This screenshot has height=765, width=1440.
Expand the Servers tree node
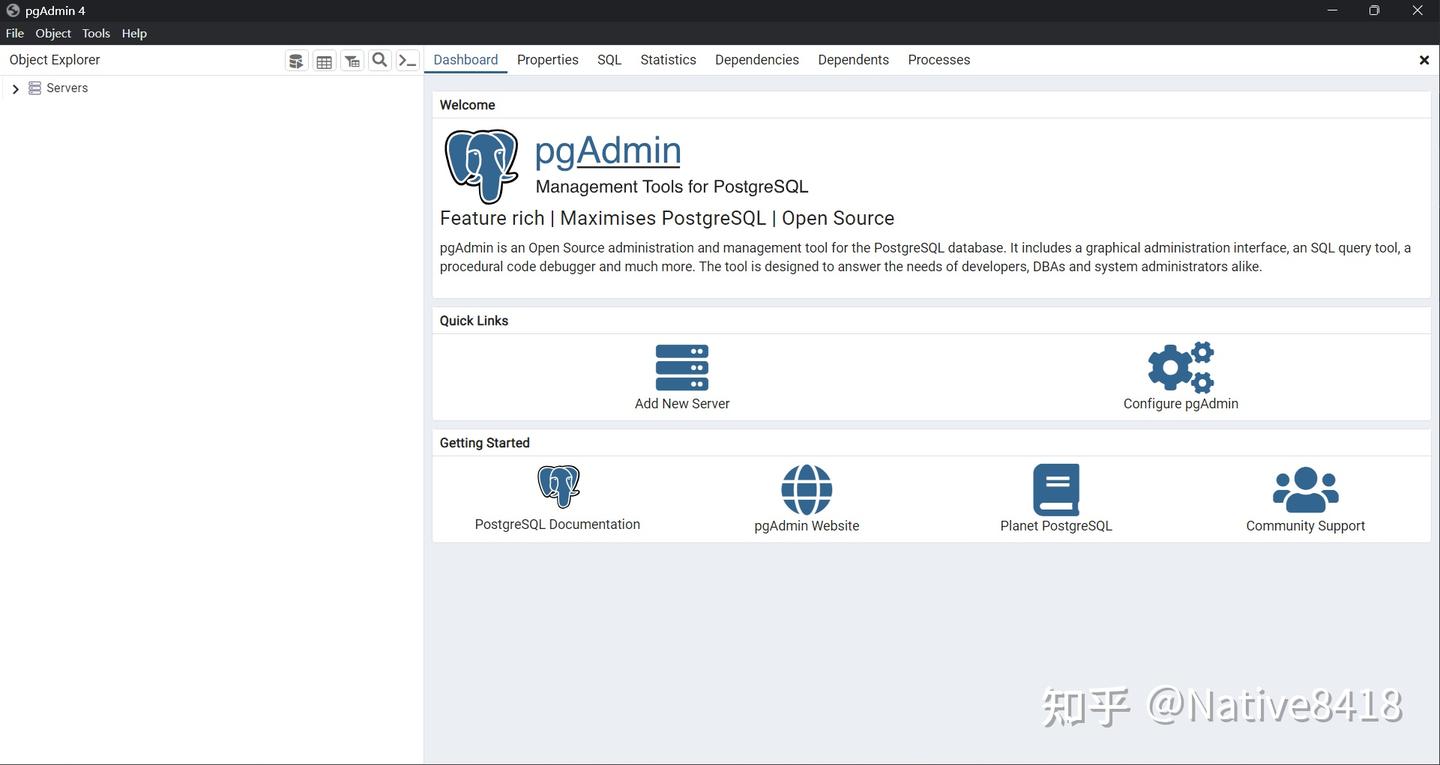click(15, 88)
